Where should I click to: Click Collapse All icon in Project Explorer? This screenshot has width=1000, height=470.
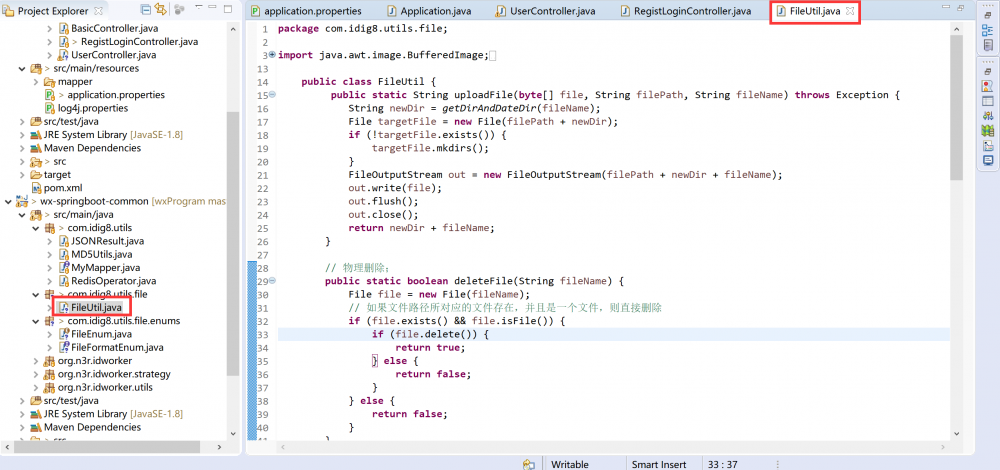(145, 10)
